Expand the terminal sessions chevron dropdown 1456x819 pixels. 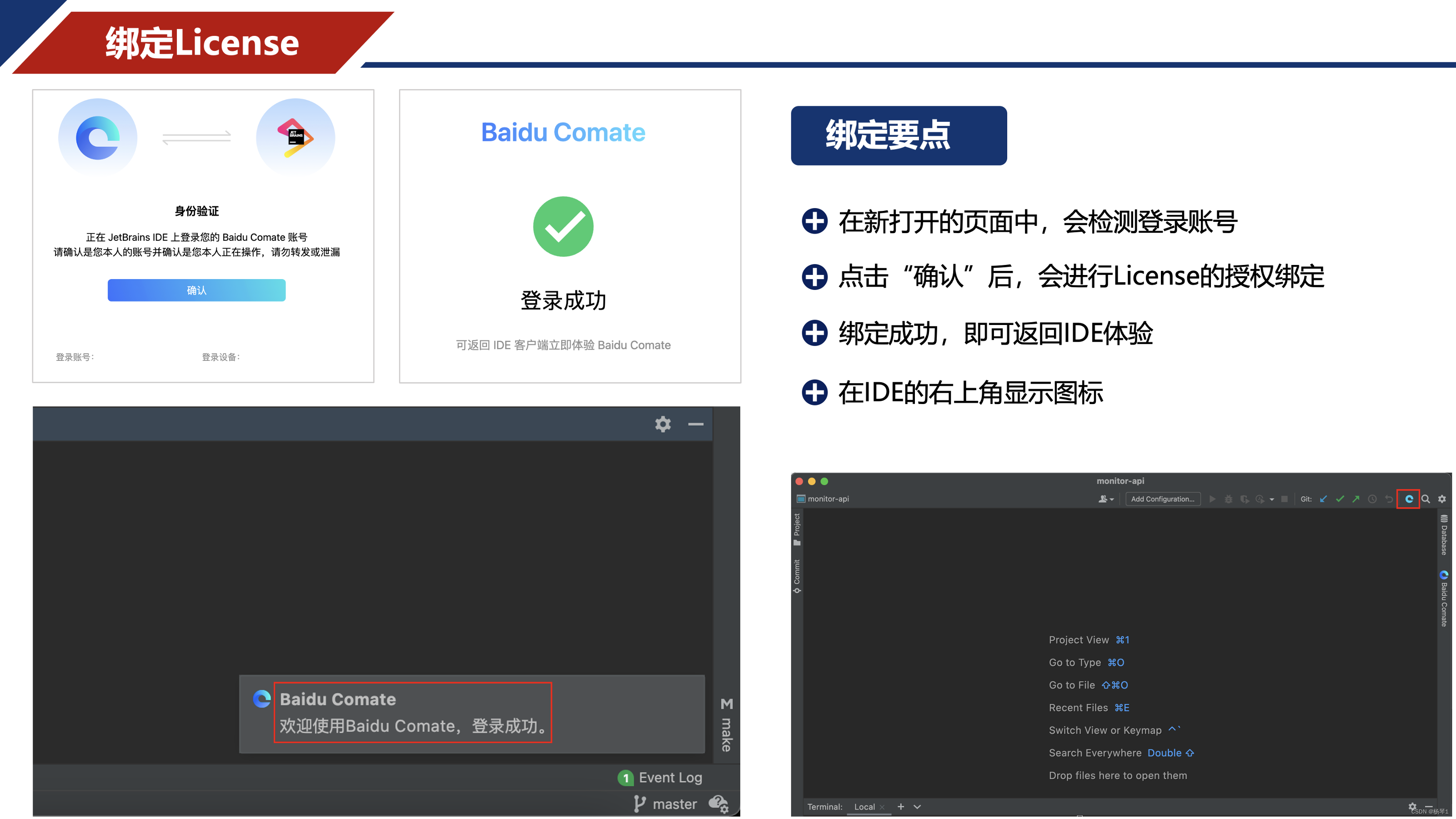917,807
